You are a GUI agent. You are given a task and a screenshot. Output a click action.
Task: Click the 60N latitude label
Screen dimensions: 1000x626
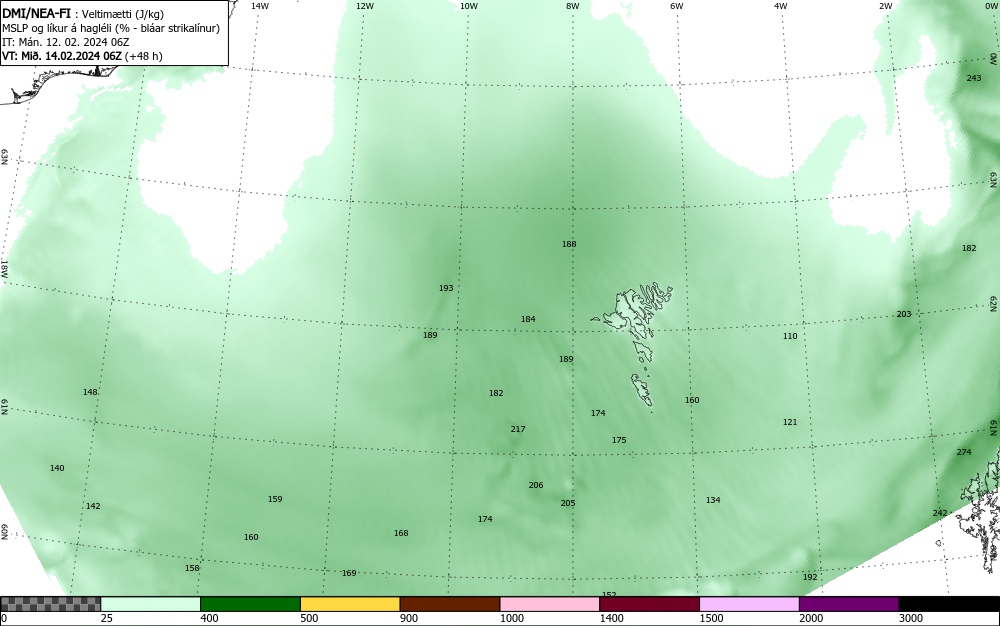[4, 532]
